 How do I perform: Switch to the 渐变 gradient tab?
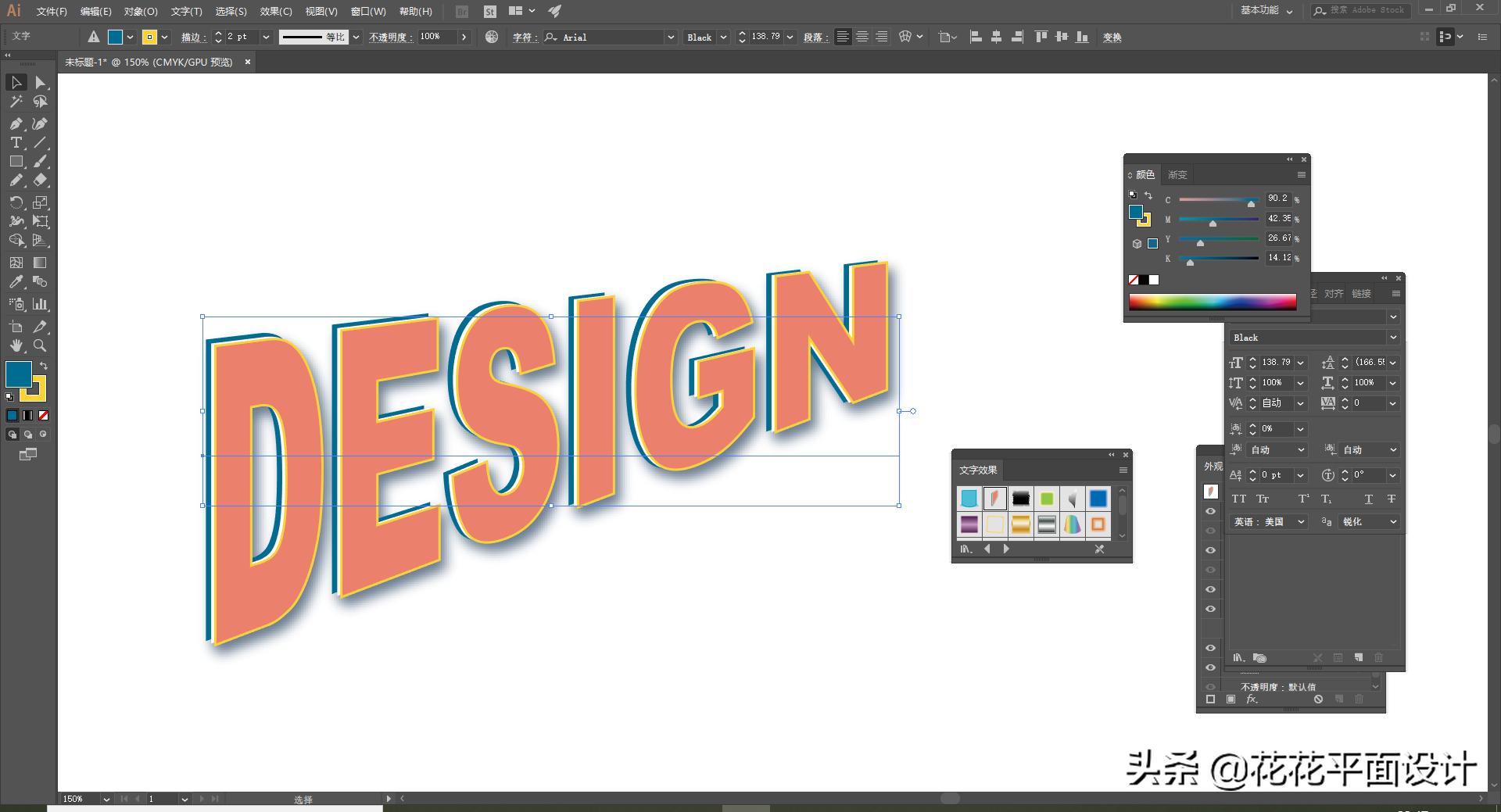1177,174
